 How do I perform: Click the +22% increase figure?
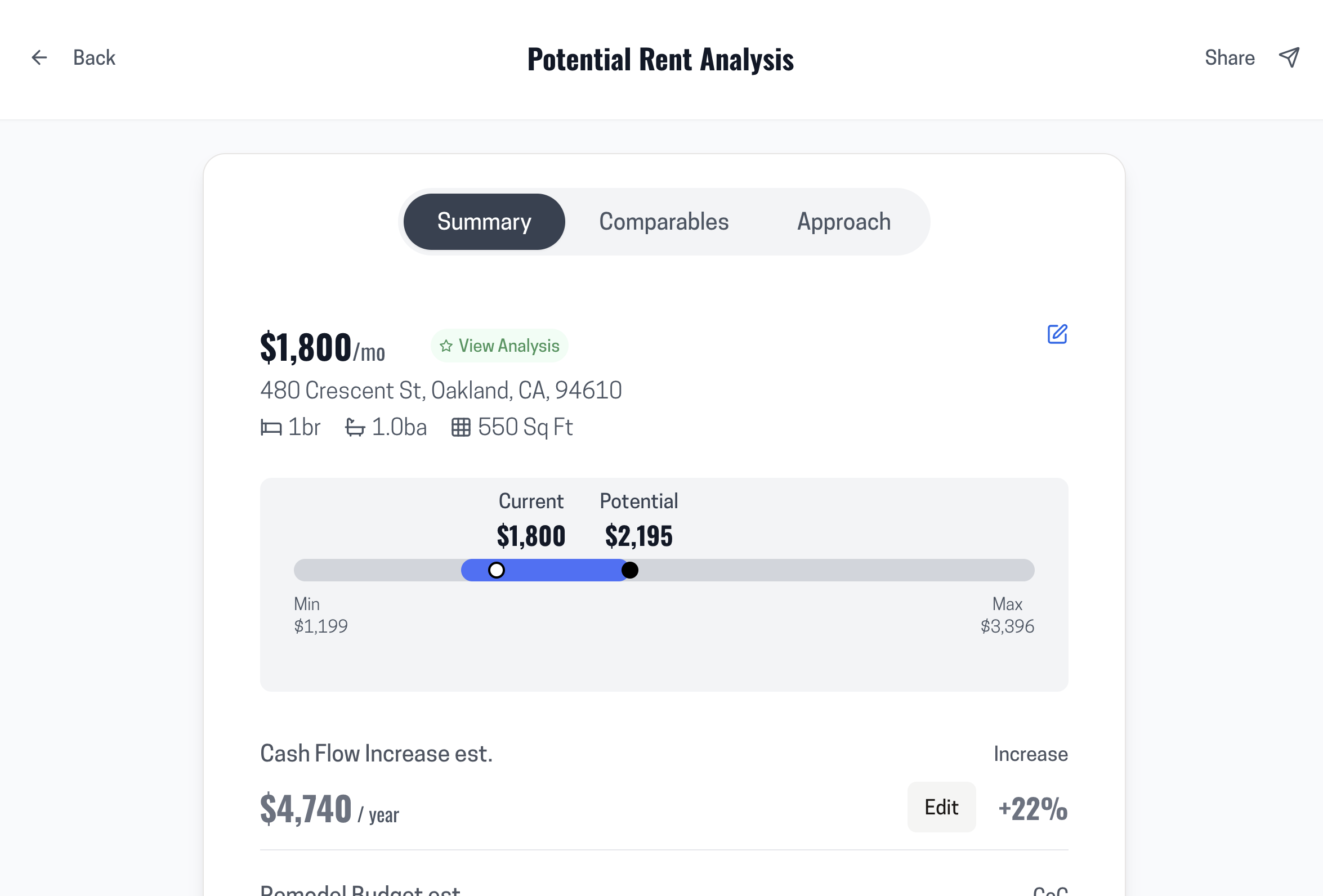[1033, 809]
